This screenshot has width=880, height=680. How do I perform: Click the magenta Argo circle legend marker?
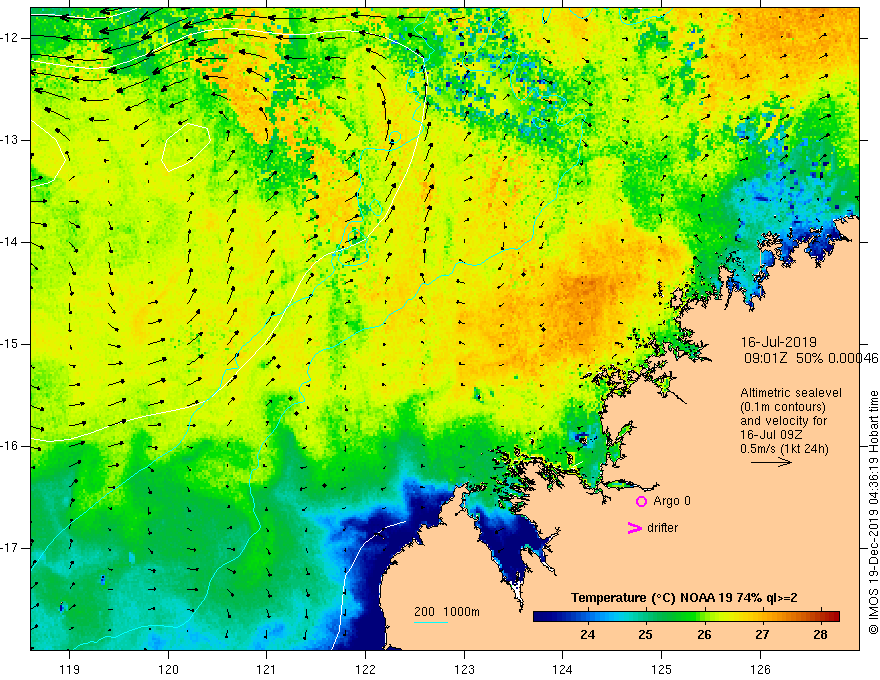coord(641,501)
